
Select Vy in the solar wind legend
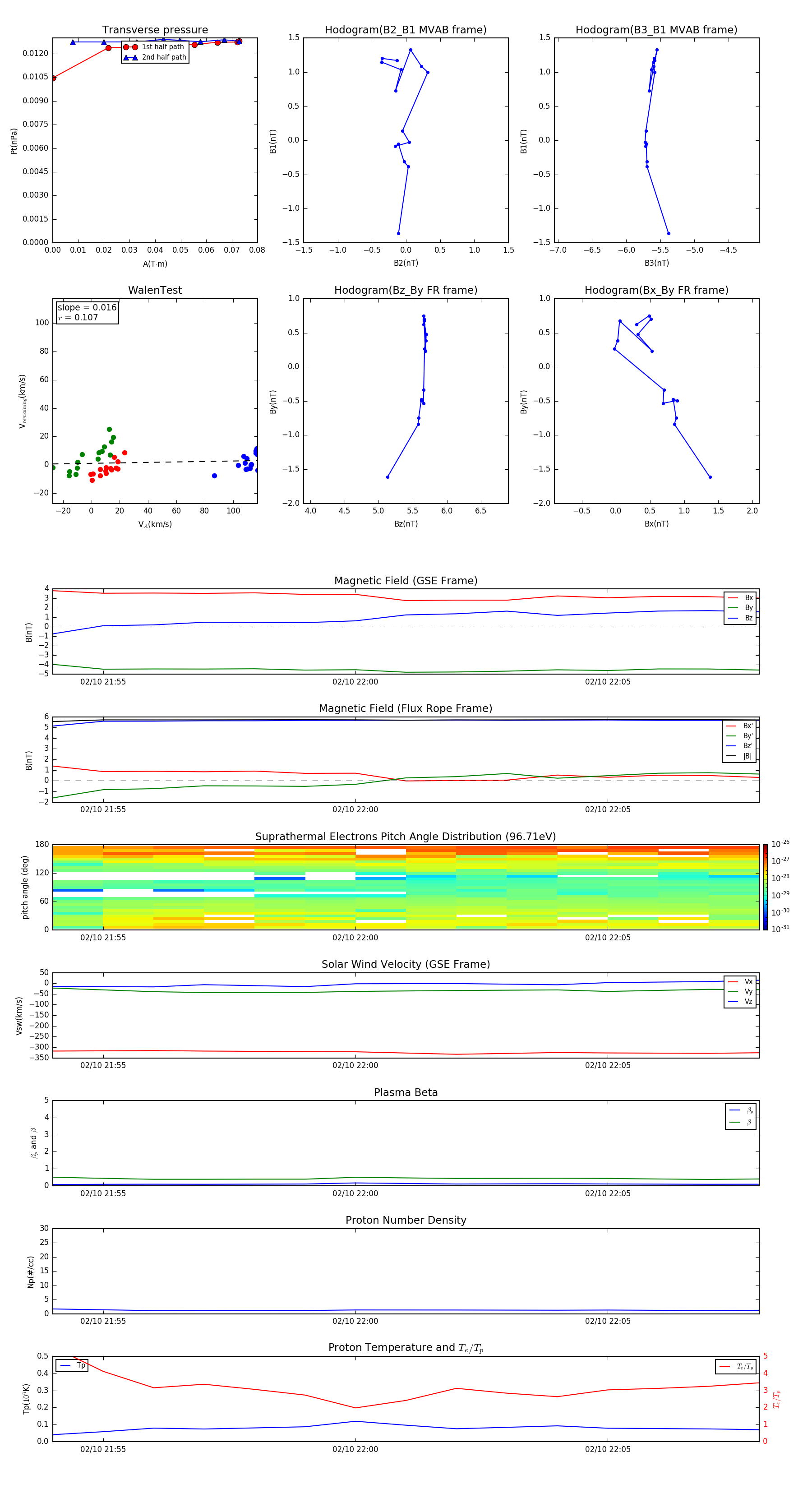click(x=740, y=991)
